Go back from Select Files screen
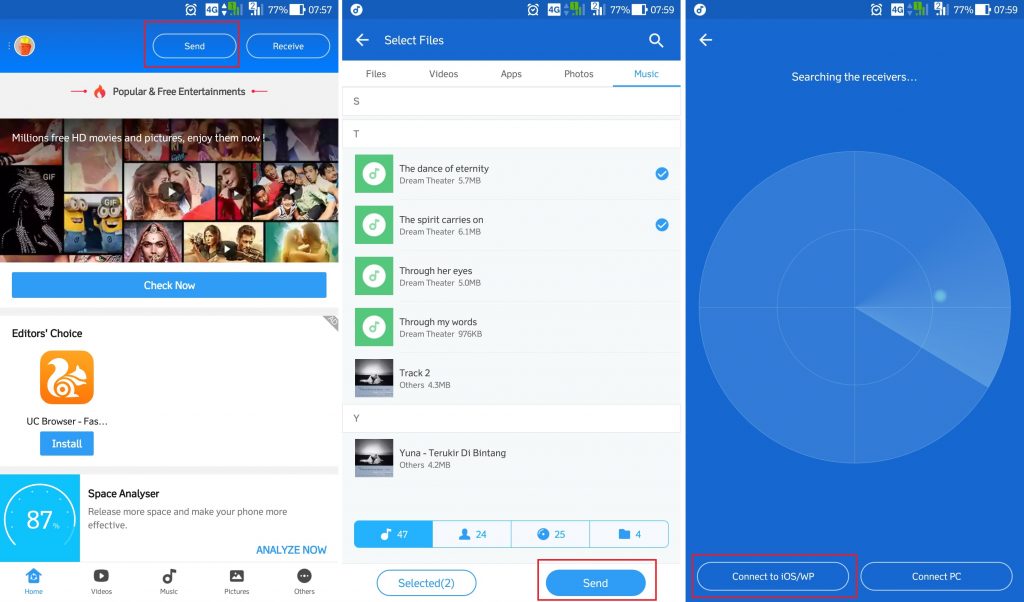Screen dimensions: 1024x602 [362, 40]
